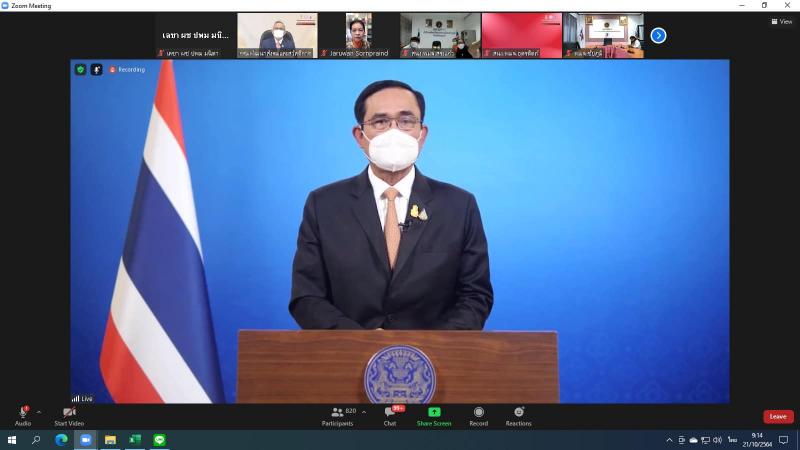The height and width of the screenshot is (450, 800).
Task: Click the main speaker video
Action: [x=400, y=232]
